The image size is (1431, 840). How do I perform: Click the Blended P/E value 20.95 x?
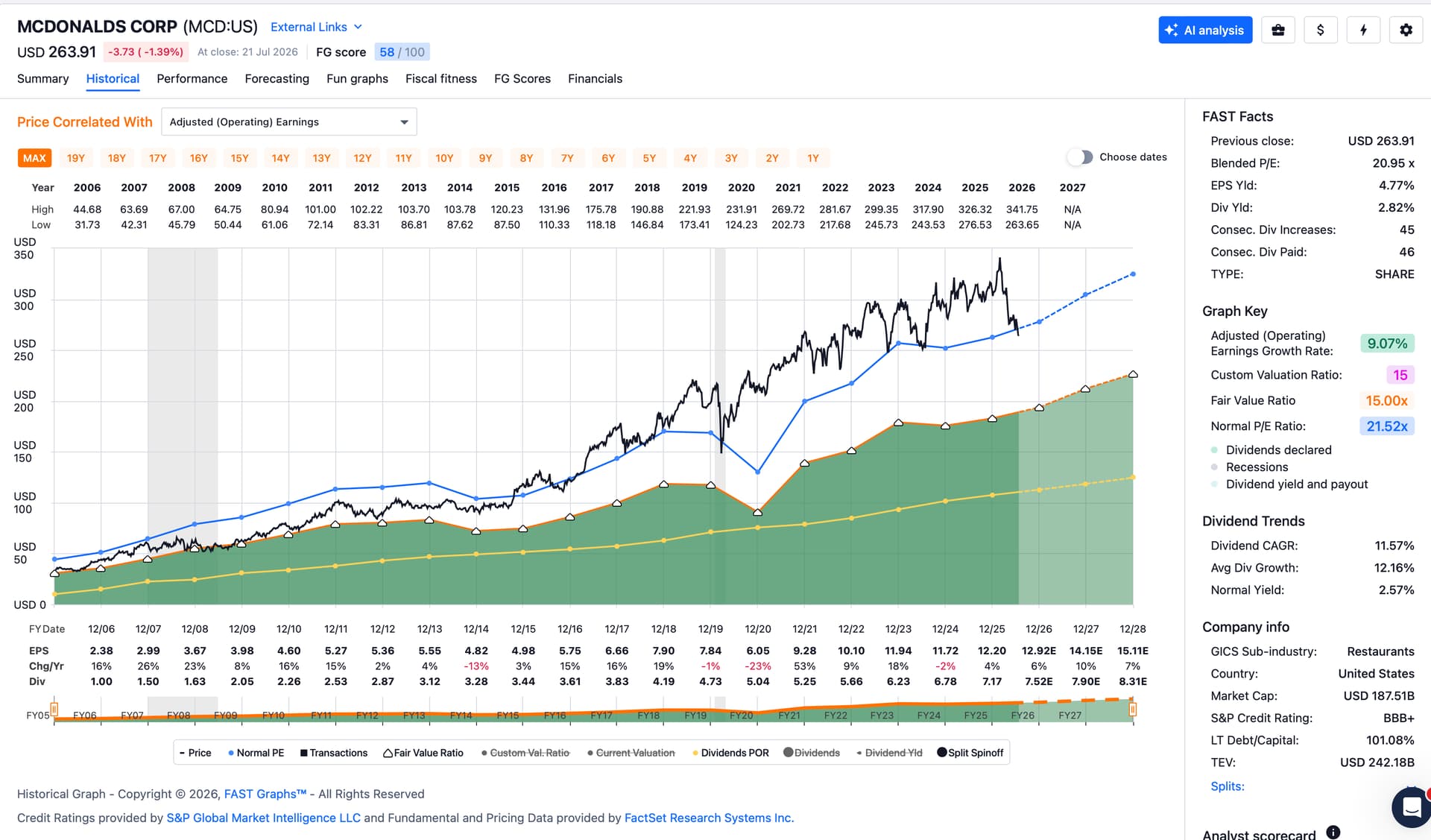coord(1394,163)
